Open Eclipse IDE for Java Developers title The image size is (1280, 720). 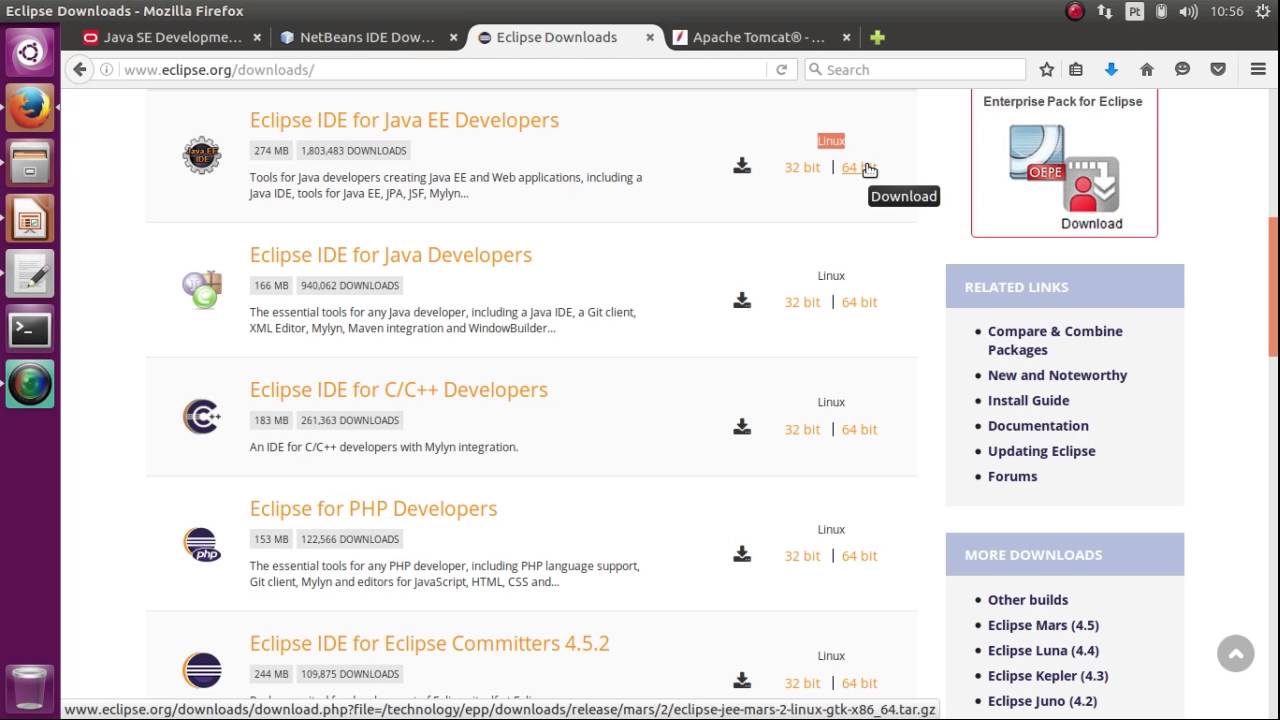tap(391, 255)
